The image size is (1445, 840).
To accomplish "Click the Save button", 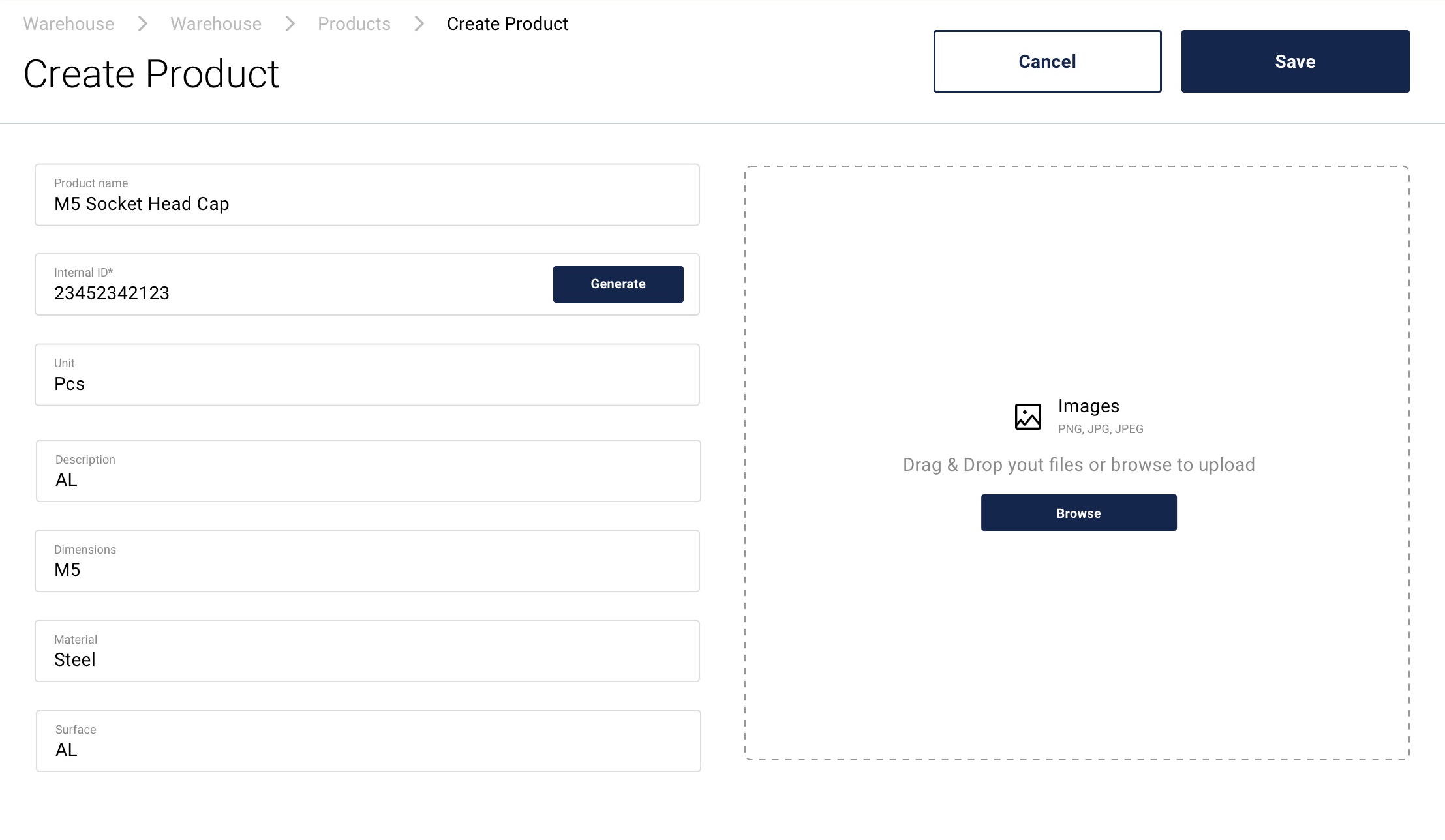I will coord(1295,61).
